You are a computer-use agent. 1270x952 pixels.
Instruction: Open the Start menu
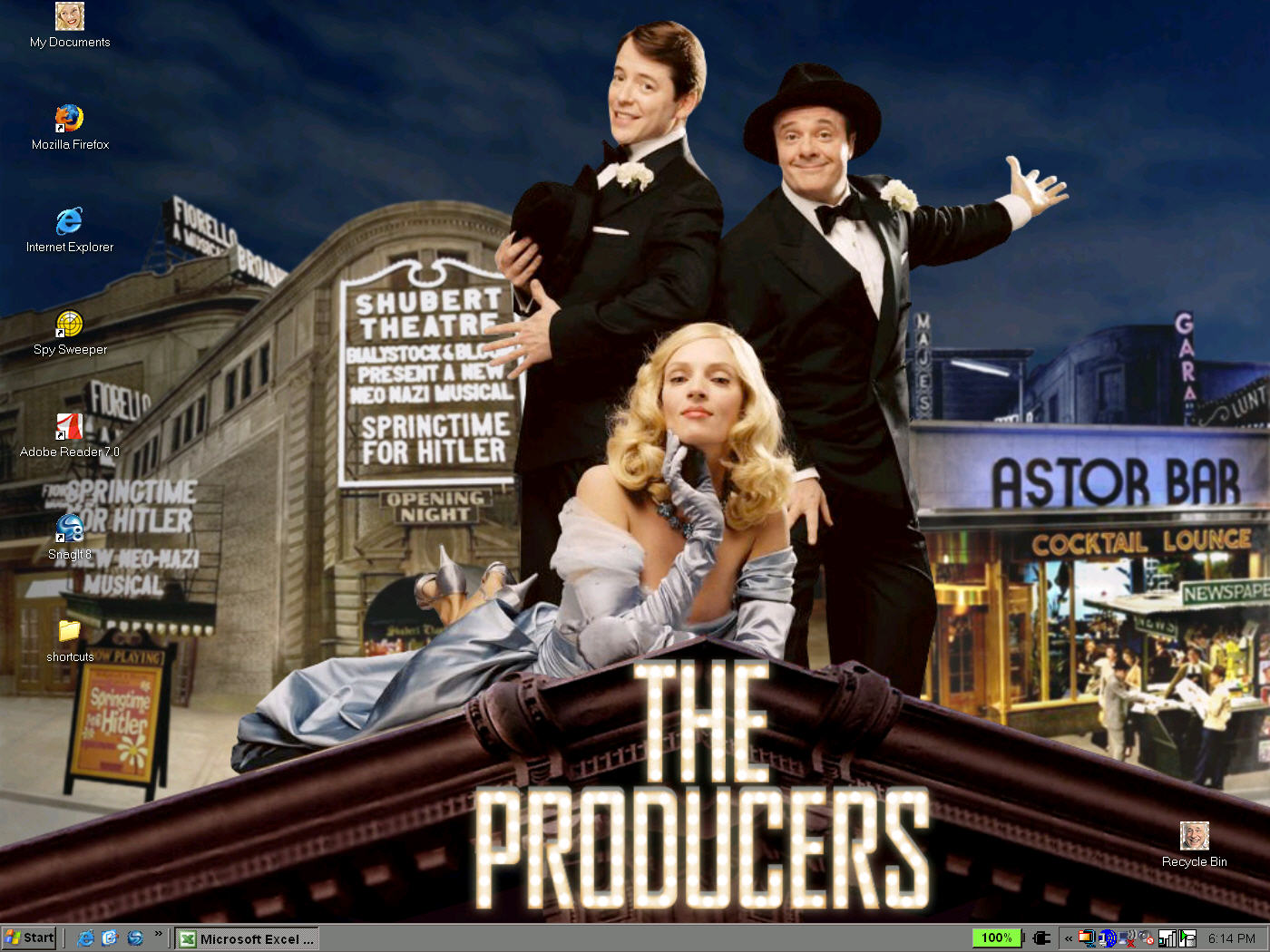(30, 938)
